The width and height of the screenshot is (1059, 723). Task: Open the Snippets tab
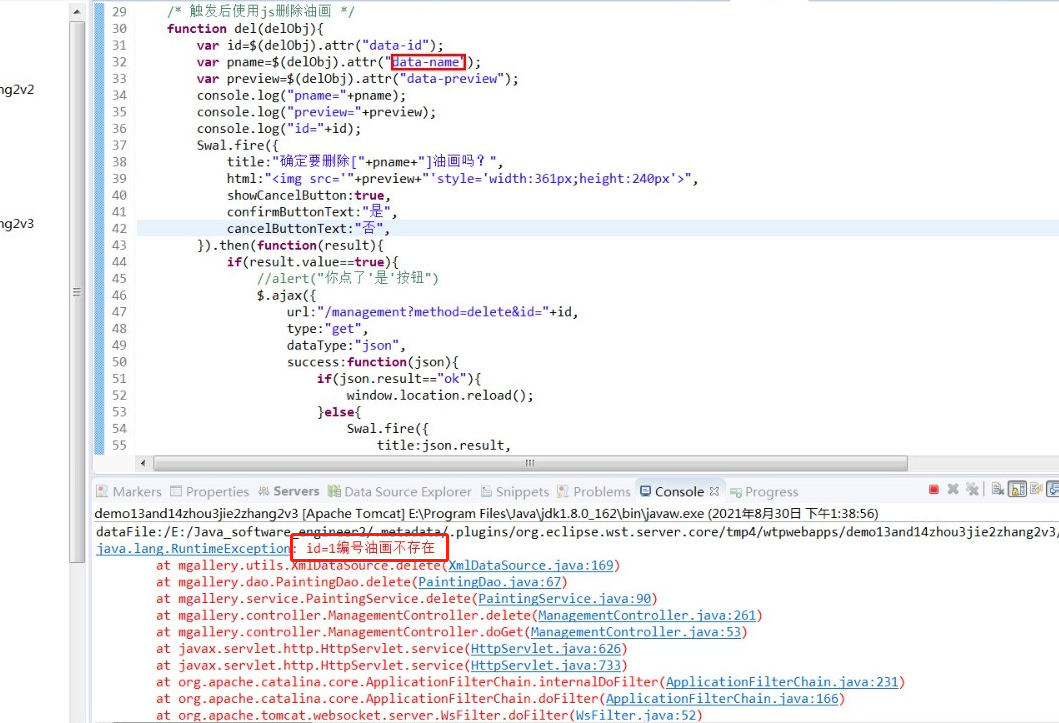(x=515, y=491)
